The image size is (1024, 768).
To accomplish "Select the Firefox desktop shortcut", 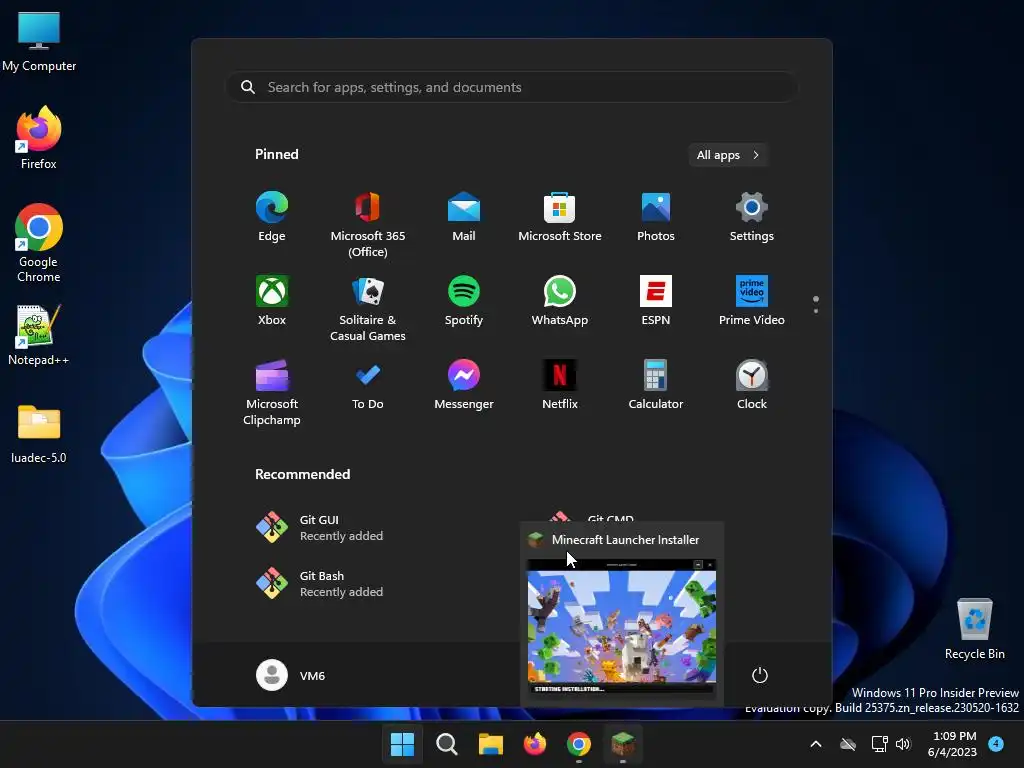I will [39, 138].
